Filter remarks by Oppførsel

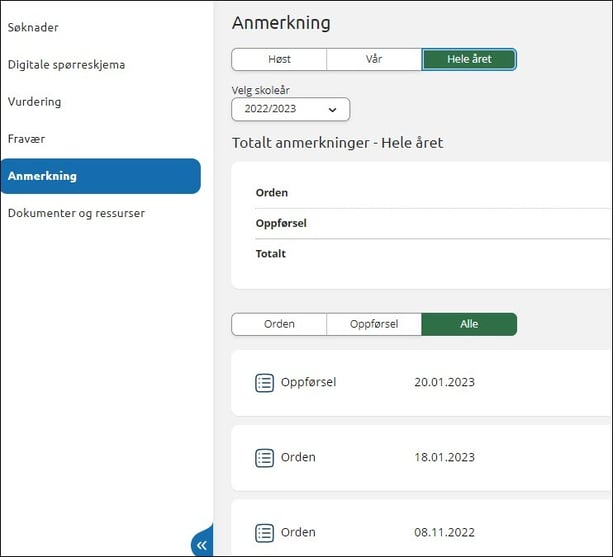(x=374, y=324)
